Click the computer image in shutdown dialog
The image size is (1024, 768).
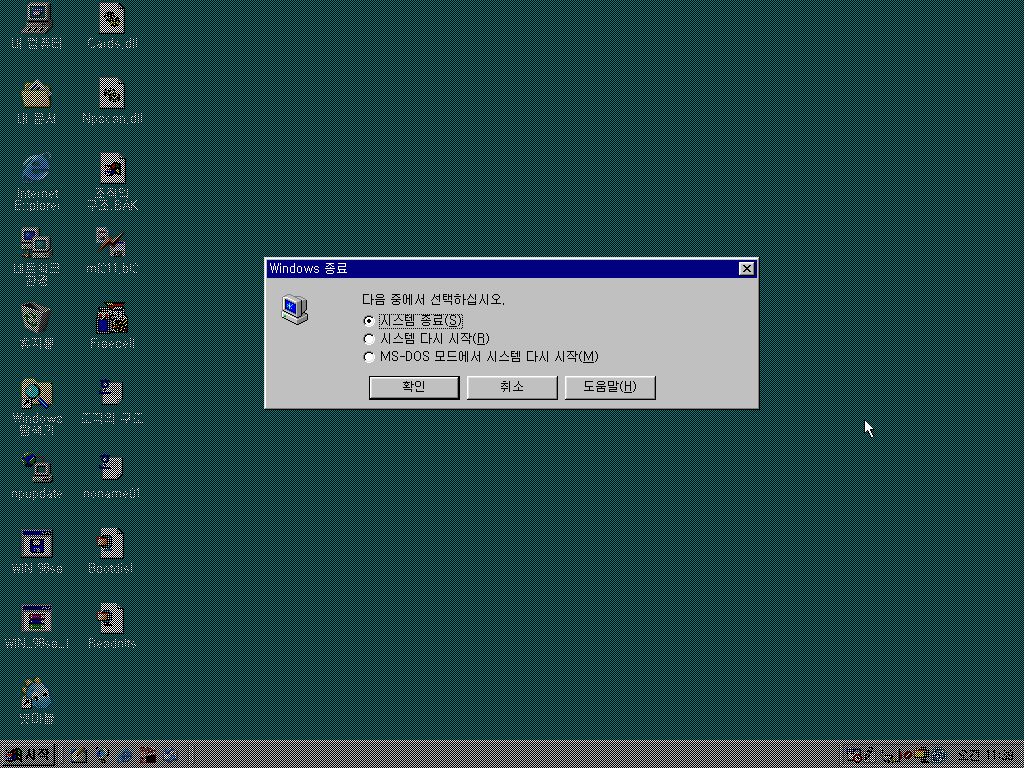coord(295,310)
